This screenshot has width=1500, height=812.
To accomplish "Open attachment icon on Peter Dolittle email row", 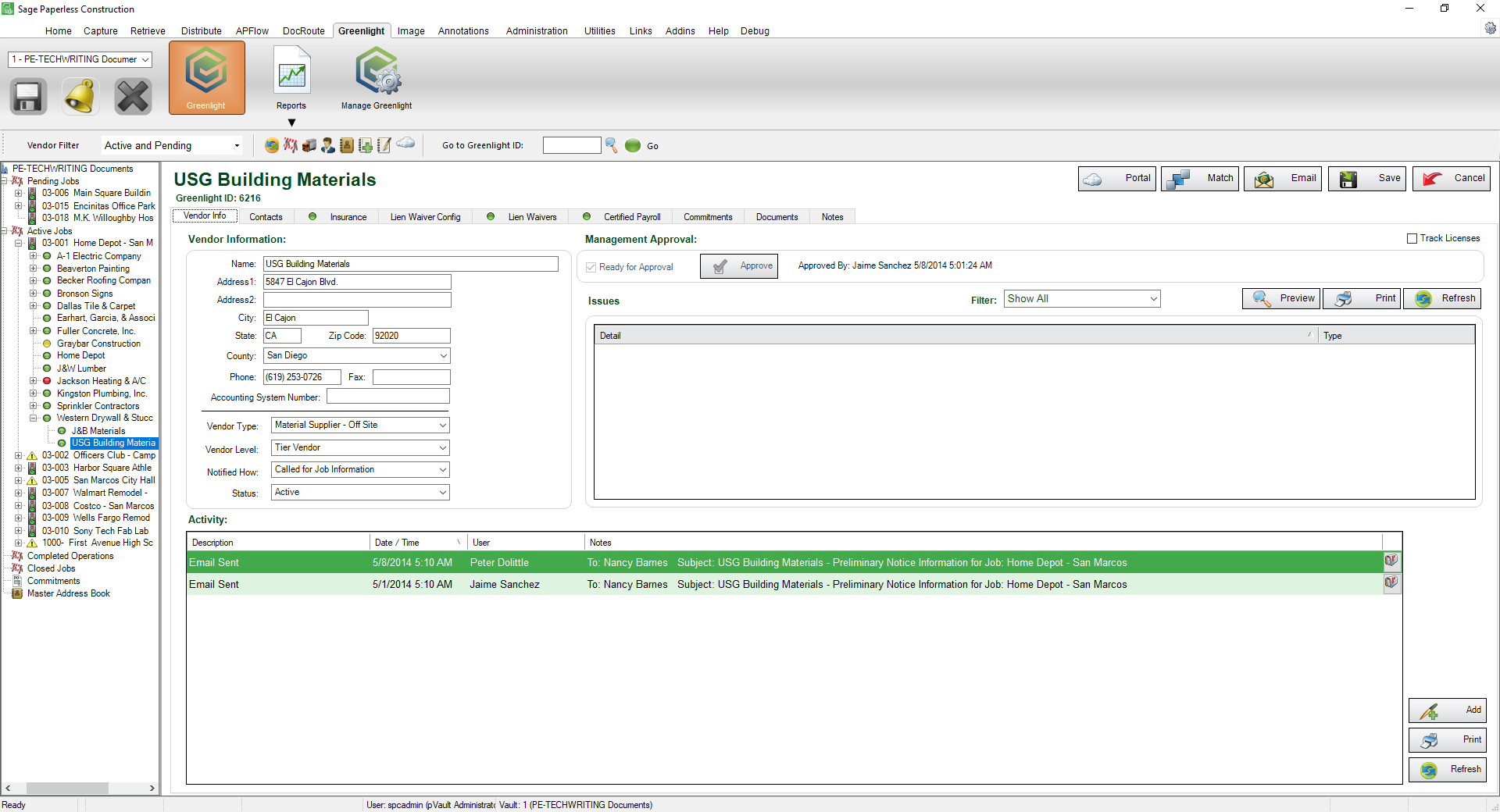I will tap(1391, 561).
